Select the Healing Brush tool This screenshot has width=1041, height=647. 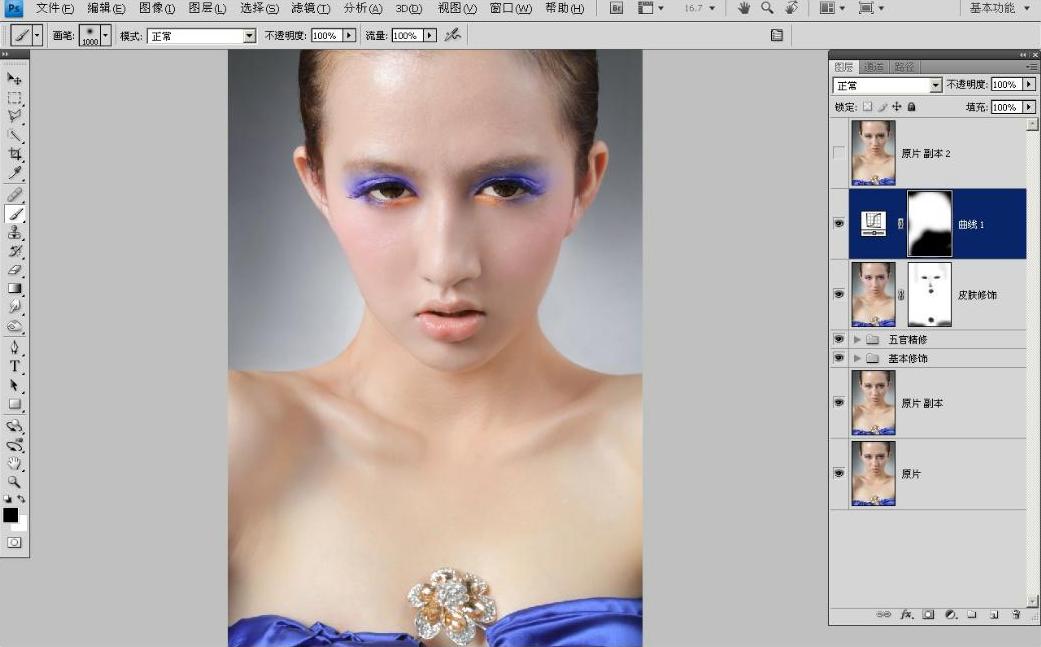14,194
